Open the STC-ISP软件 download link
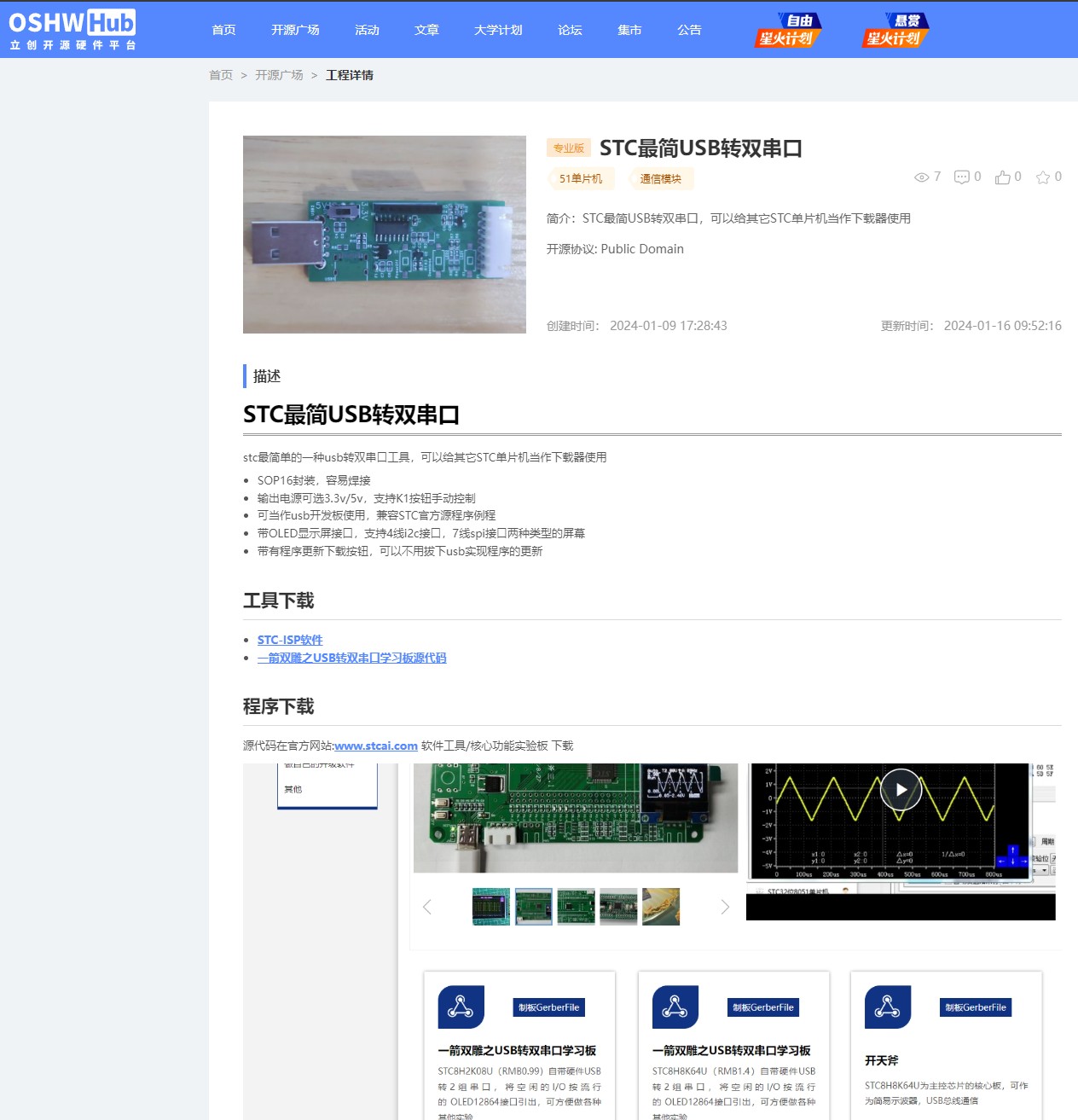The image size is (1078, 1120). pyautogui.click(x=290, y=640)
